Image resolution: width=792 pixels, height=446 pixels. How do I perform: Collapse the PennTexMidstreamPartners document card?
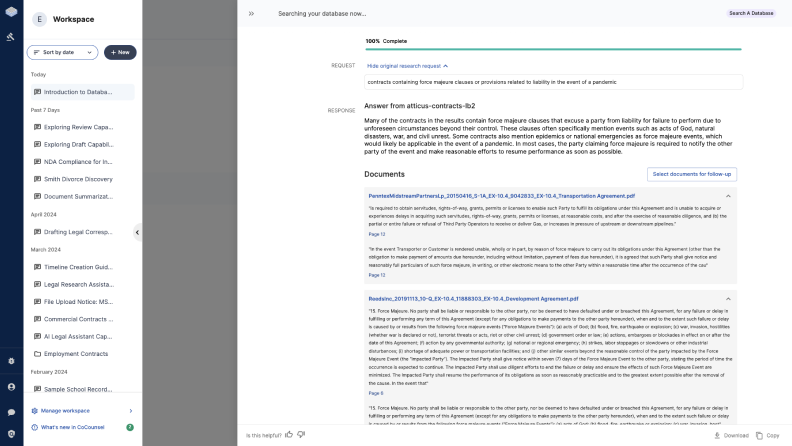pyautogui.click(x=728, y=196)
